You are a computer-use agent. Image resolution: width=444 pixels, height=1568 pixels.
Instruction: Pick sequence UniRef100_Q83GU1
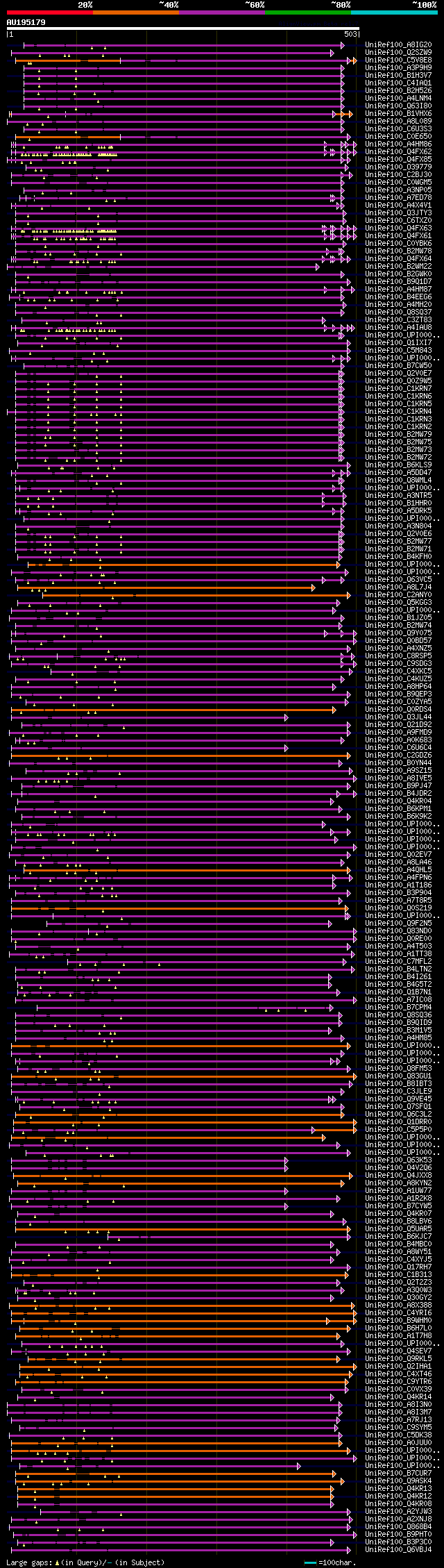(x=398, y=1076)
